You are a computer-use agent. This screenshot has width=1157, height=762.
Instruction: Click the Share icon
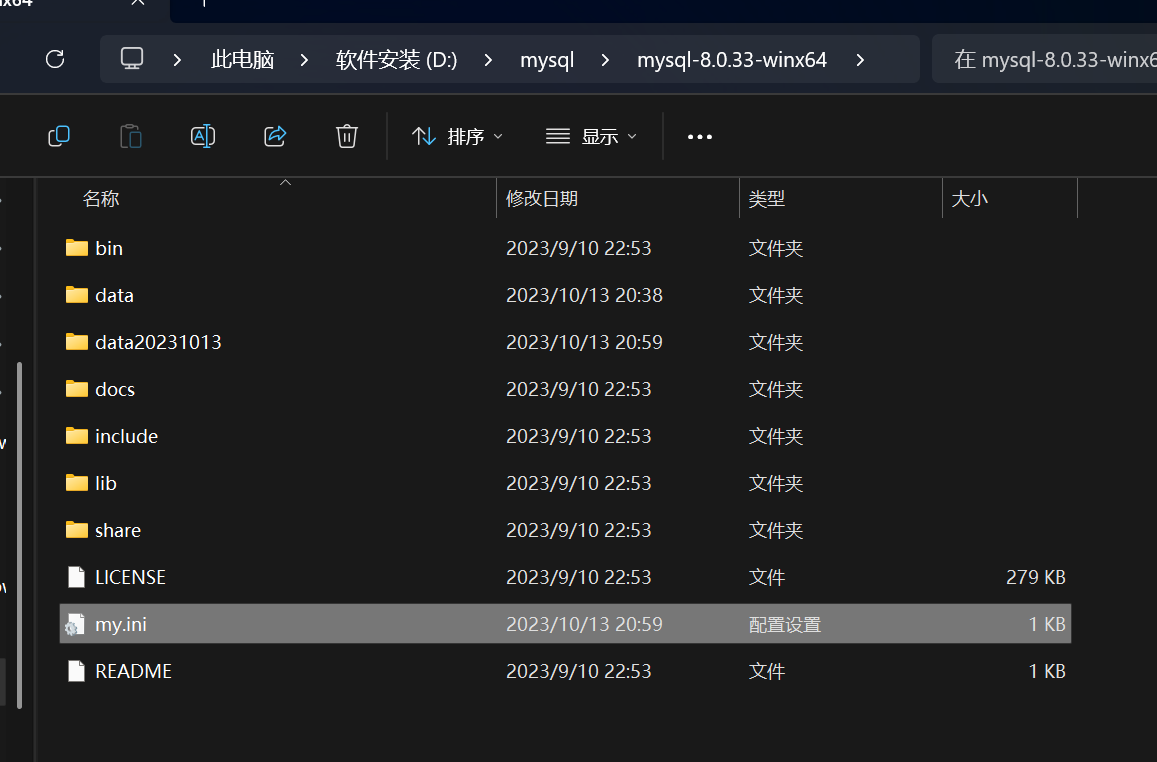[275, 136]
